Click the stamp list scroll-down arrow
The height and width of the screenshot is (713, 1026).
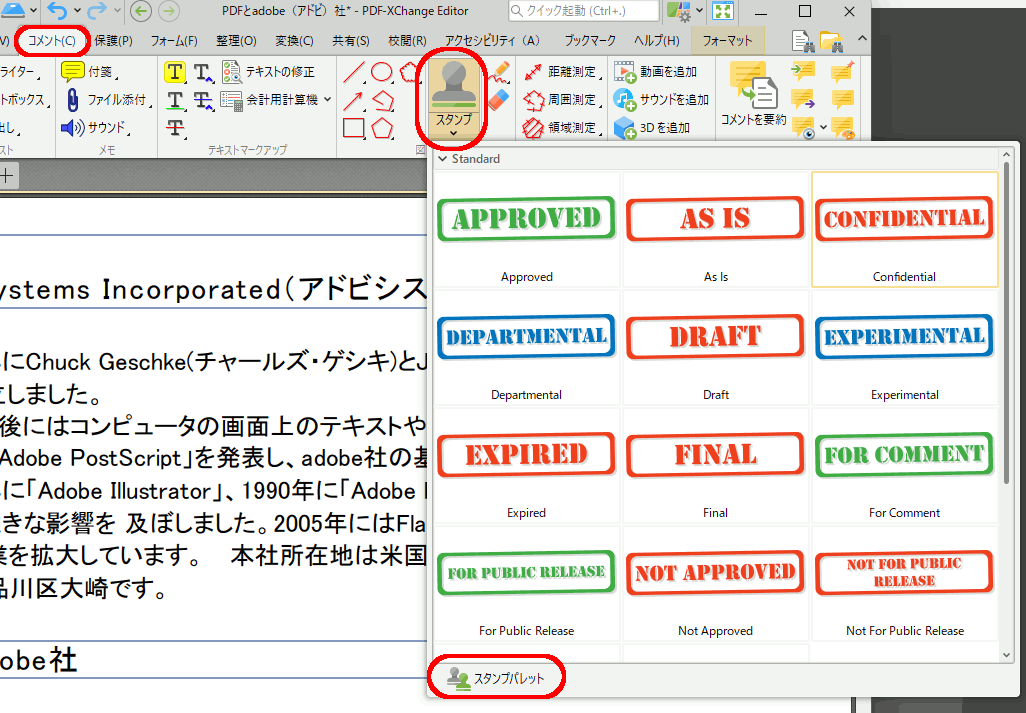[1006, 654]
